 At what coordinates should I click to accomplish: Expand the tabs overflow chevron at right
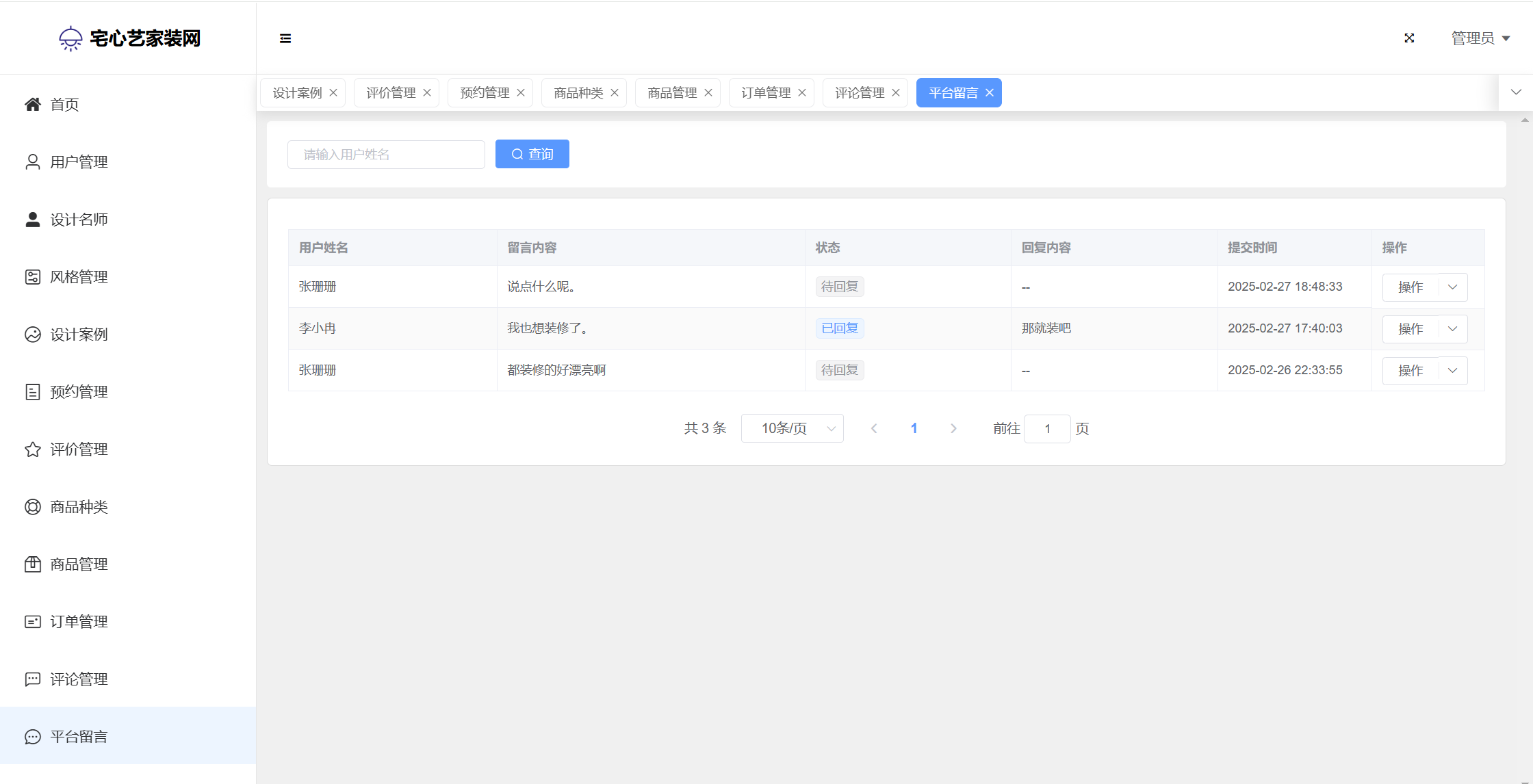point(1516,92)
